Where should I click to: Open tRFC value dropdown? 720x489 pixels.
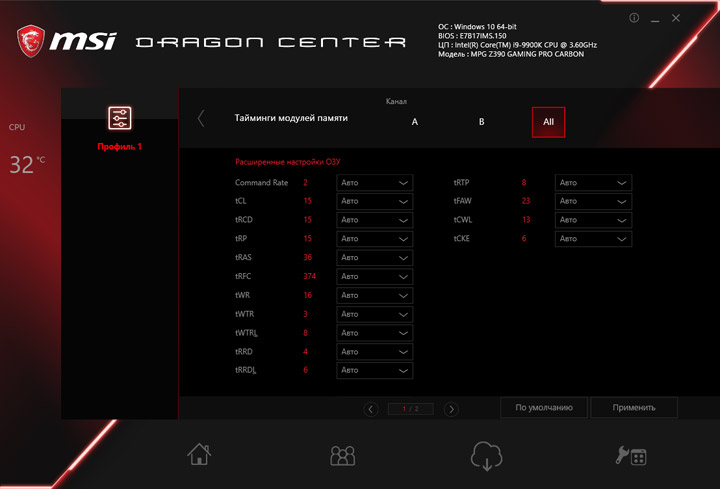[375, 276]
